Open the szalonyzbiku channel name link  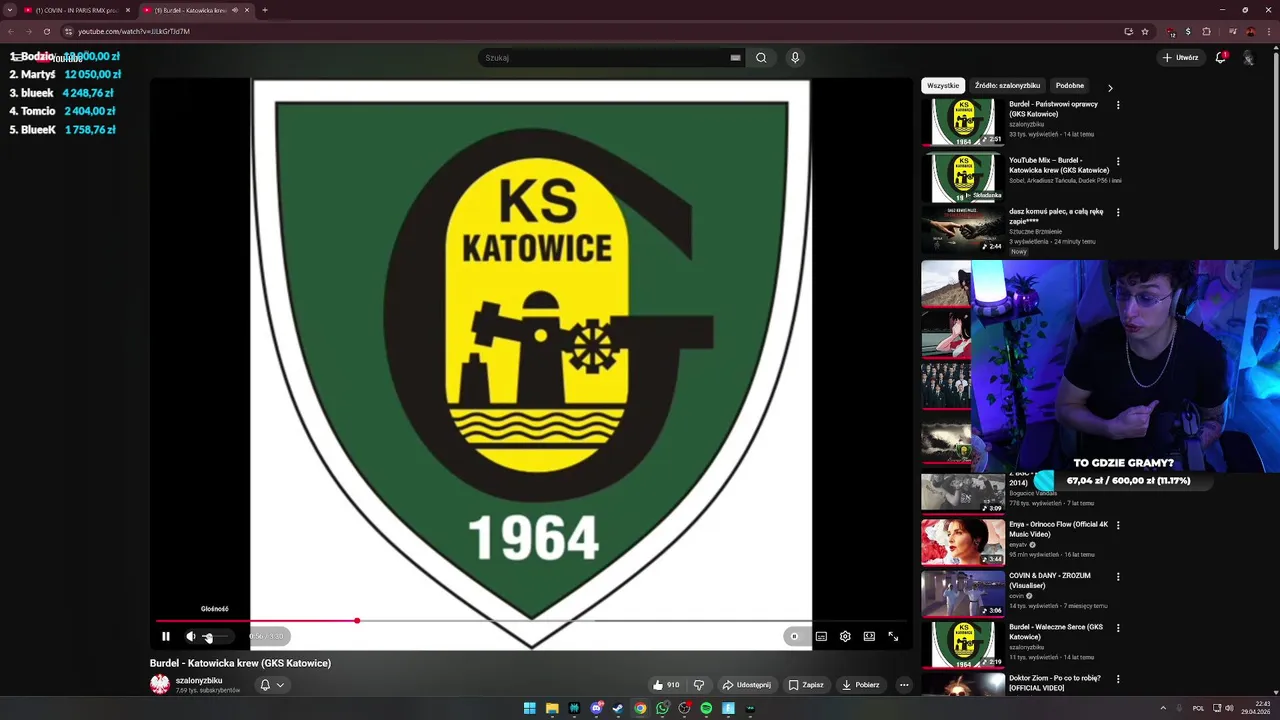pos(199,680)
